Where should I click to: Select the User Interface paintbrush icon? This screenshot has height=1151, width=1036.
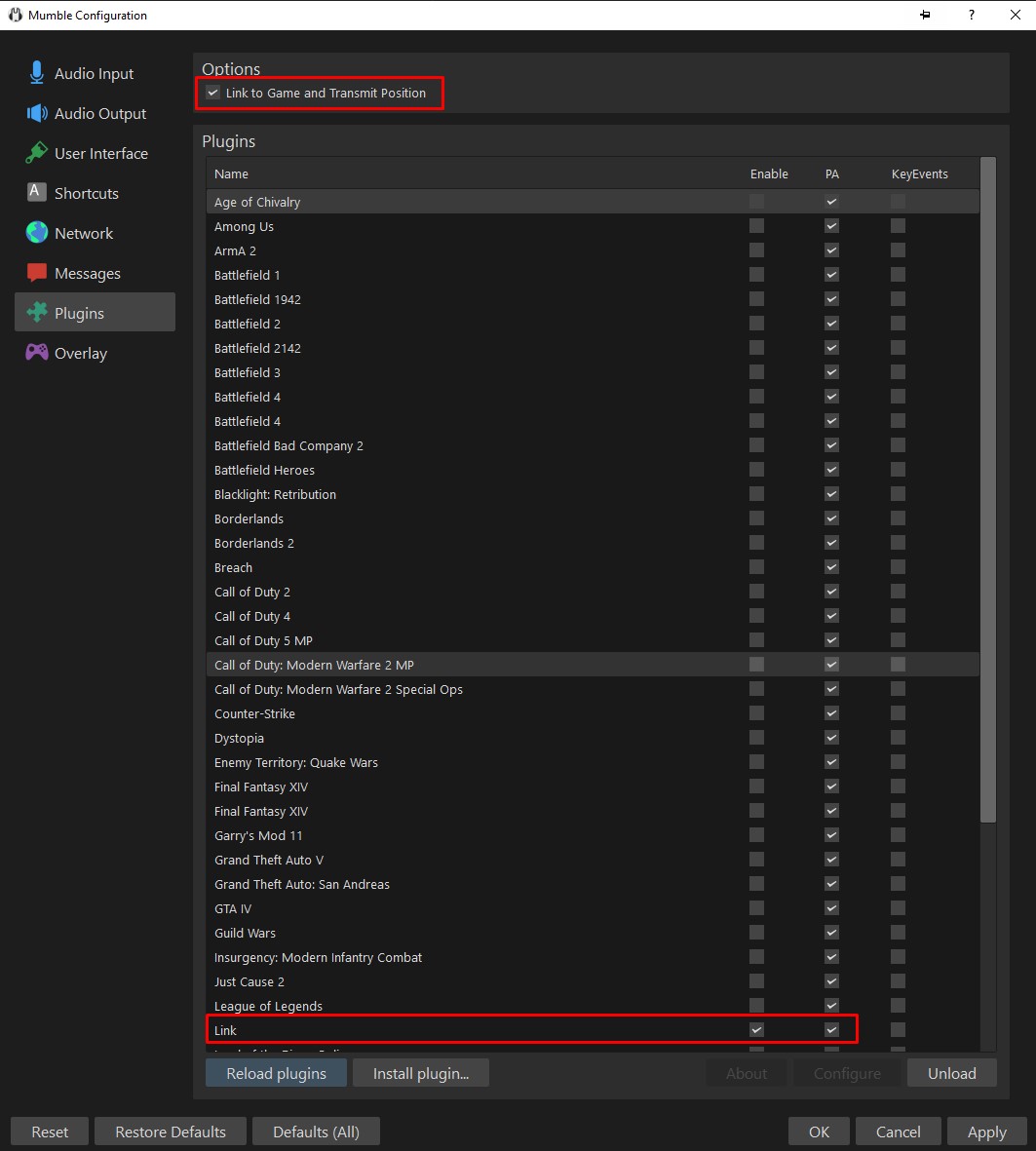point(36,153)
